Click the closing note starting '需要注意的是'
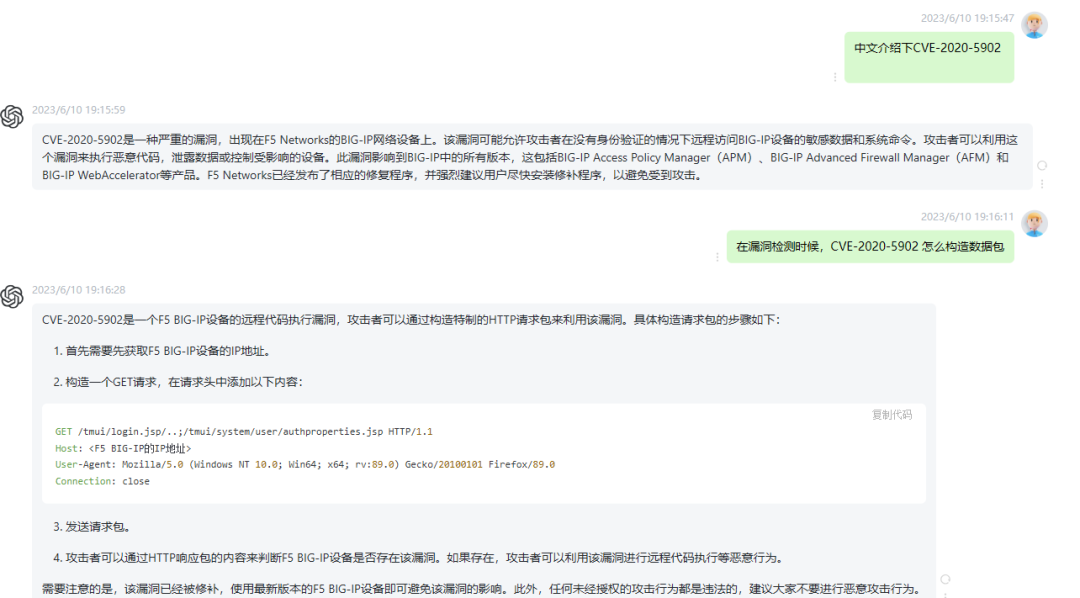 (482, 589)
